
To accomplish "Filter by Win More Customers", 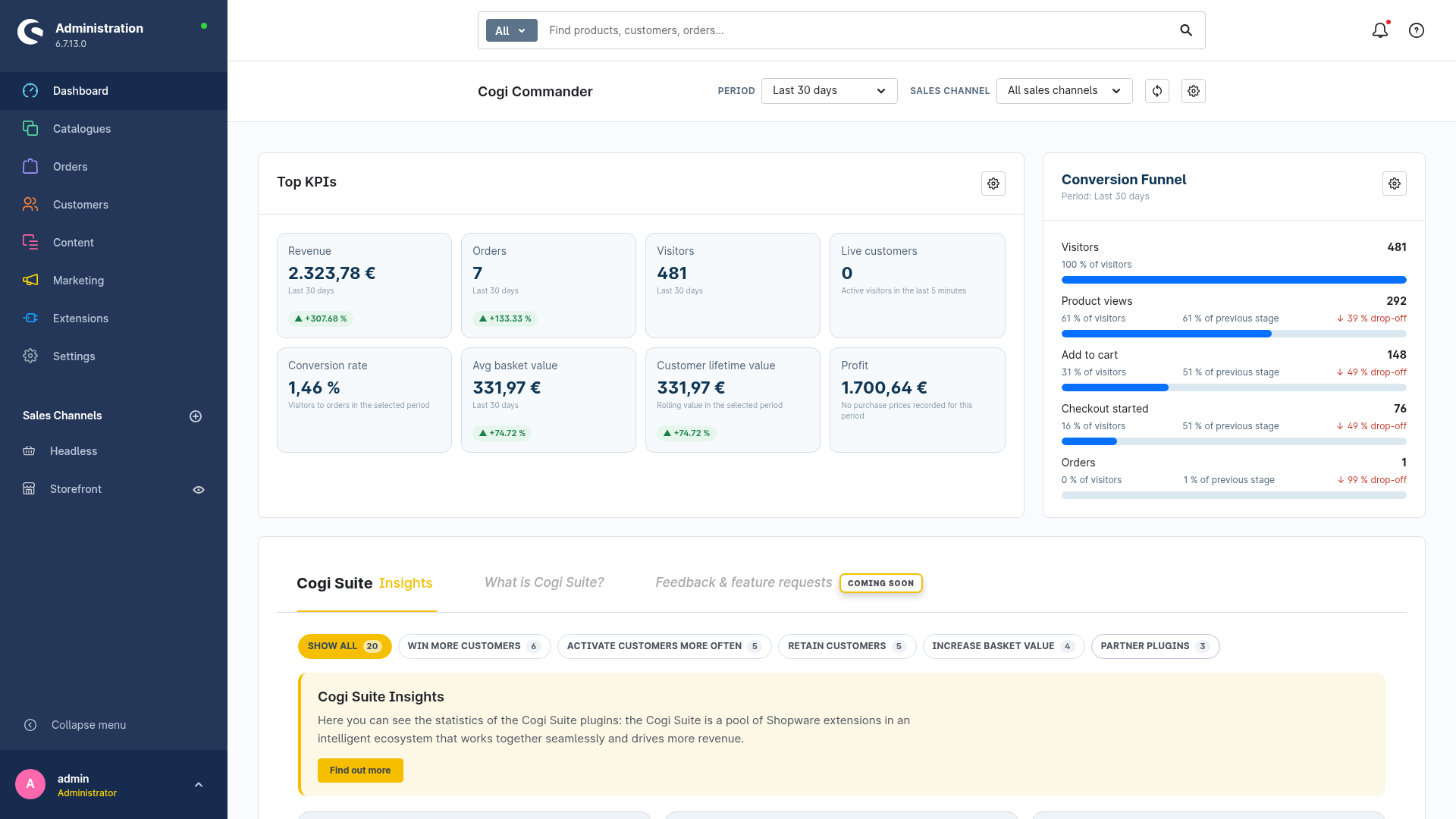I will click(475, 646).
